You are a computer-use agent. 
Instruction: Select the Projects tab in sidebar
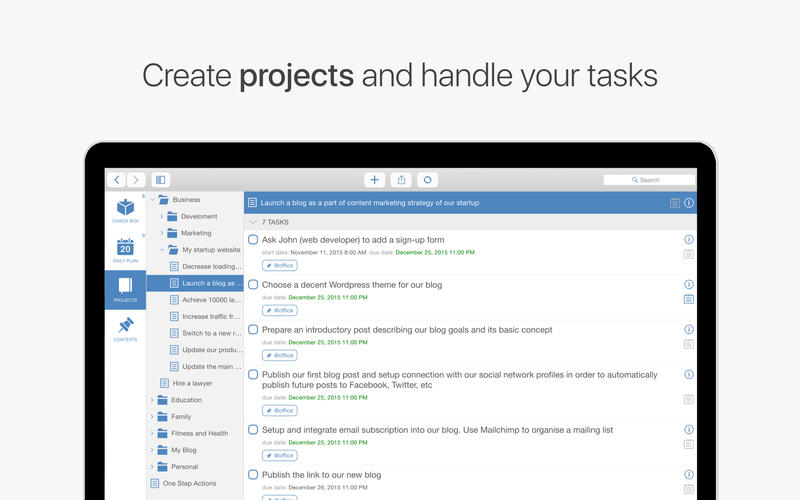pos(125,289)
